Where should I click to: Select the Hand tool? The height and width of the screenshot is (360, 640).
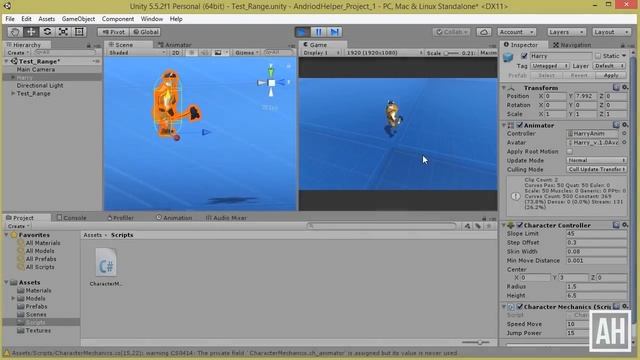15,32
